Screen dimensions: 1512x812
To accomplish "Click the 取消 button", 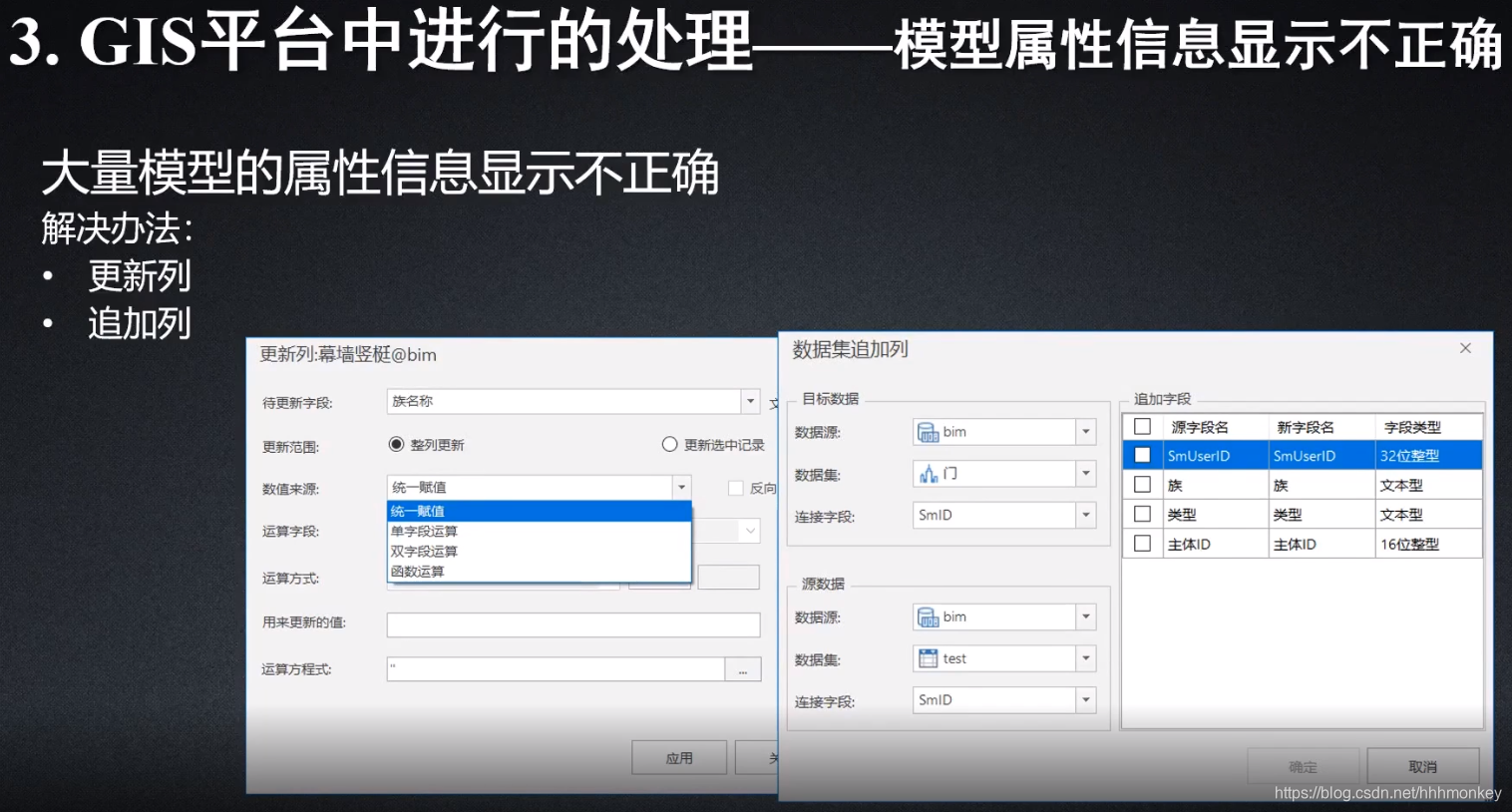I will (x=1423, y=766).
